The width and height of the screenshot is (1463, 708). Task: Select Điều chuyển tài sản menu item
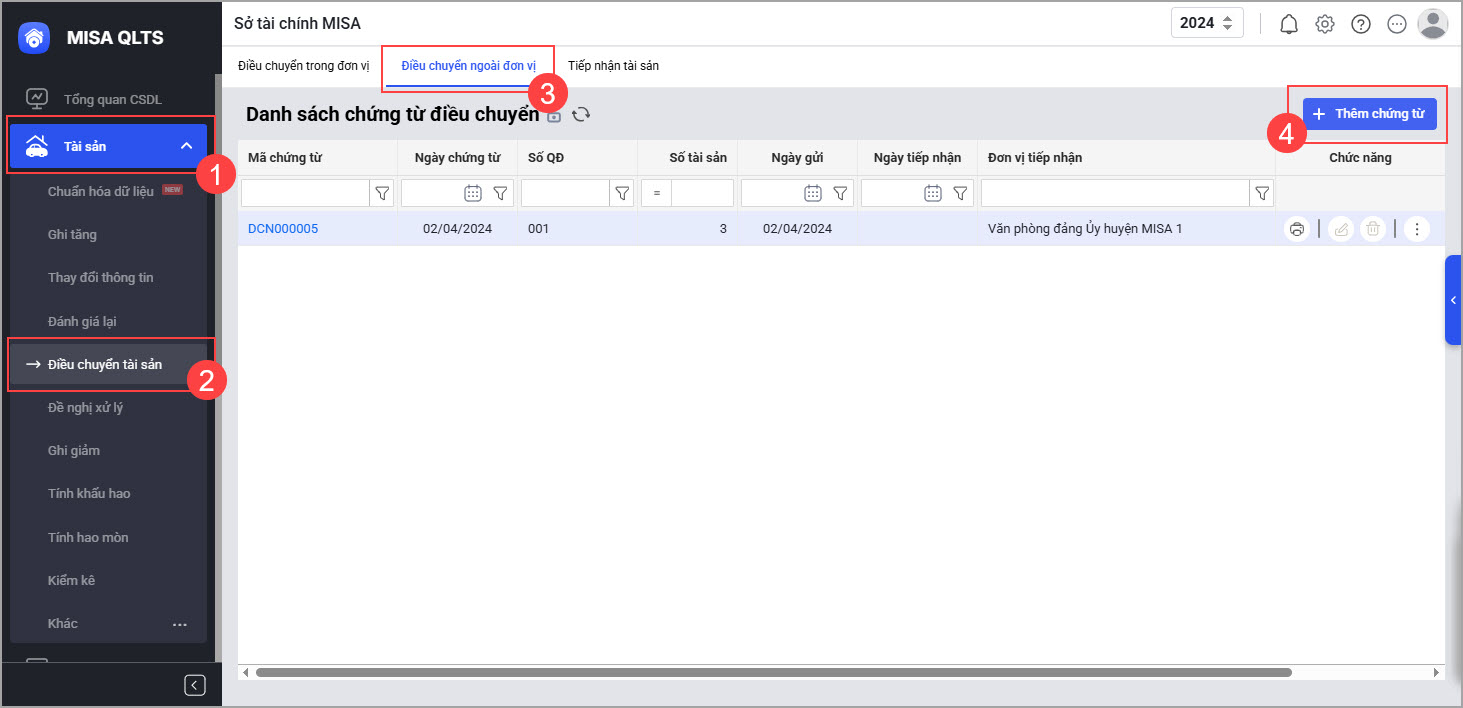(x=108, y=364)
